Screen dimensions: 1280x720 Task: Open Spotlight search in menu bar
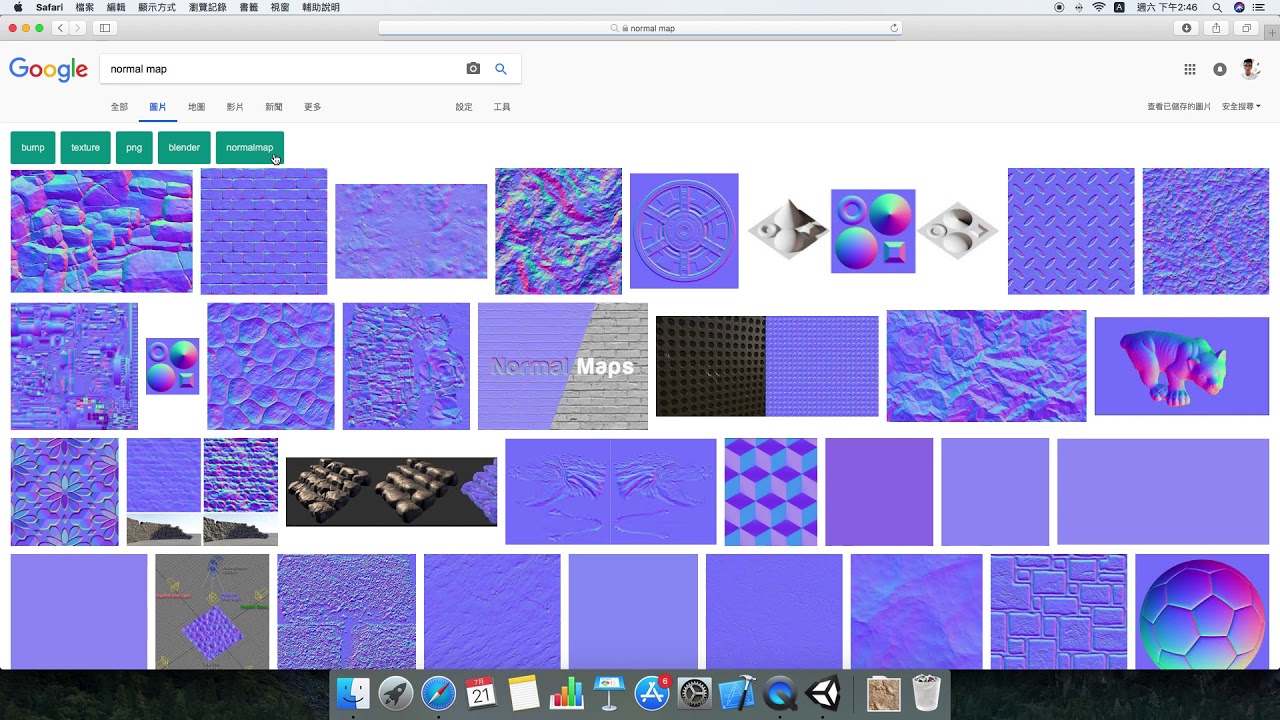(1217, 7)
